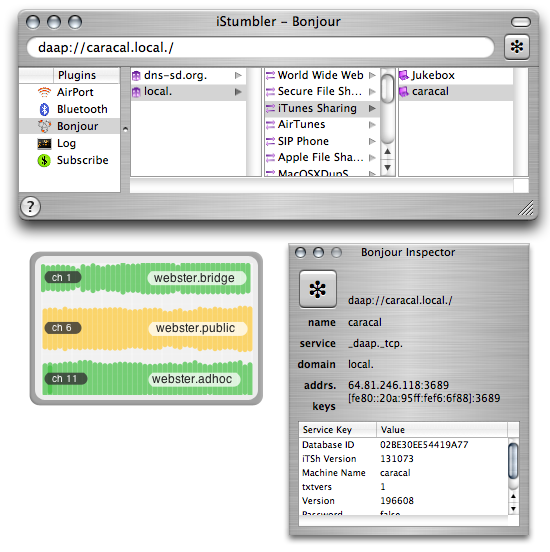Expand the local. domain arrow
This screenshot has height=552, width=550.
tap(238, 92)
